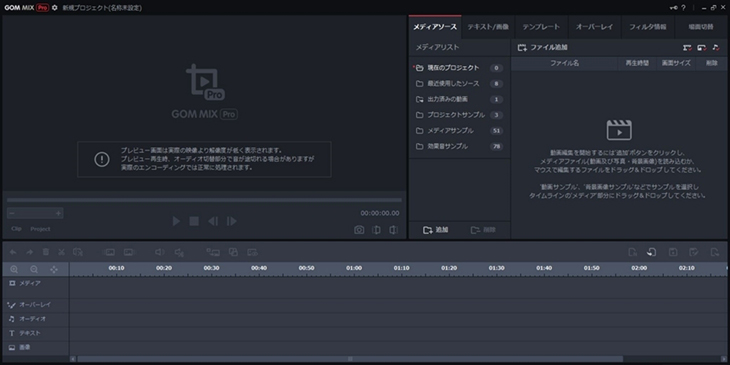
Task: Open settings gear next to GOM MIX Pro logo
Action: [x=55, y=8]
